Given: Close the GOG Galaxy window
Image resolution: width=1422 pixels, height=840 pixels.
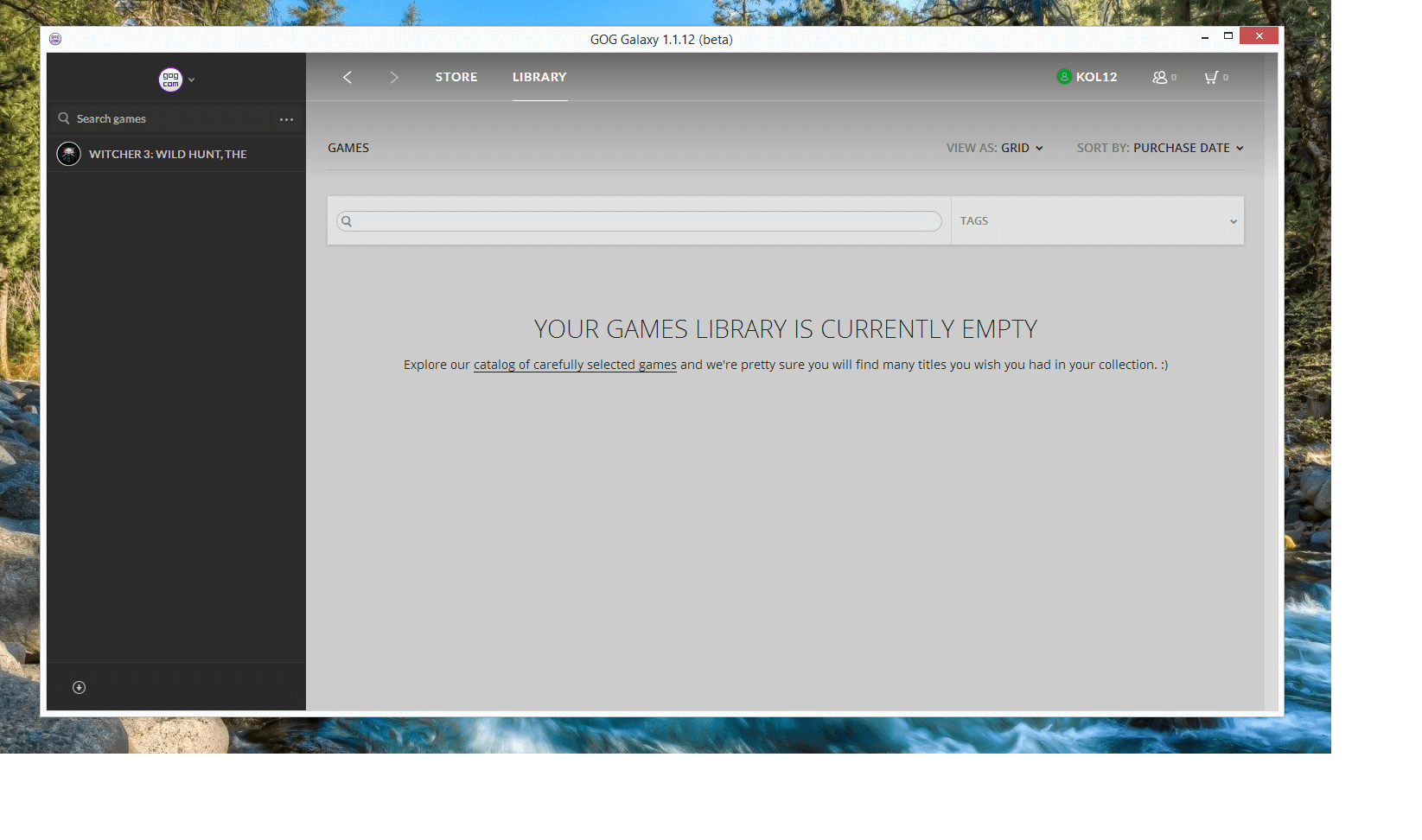Looking at the screenshot, I should pyautogui.click(x=1259, y=35).
